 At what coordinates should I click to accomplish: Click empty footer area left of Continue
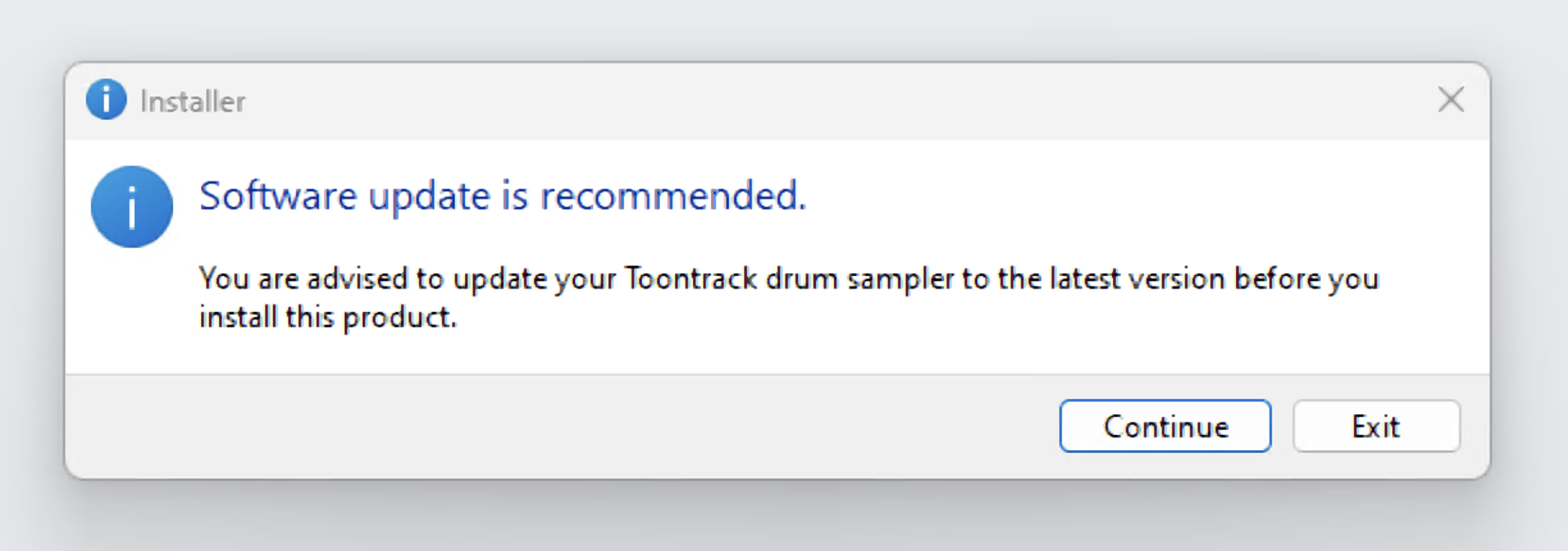click(x=532, y=427)
